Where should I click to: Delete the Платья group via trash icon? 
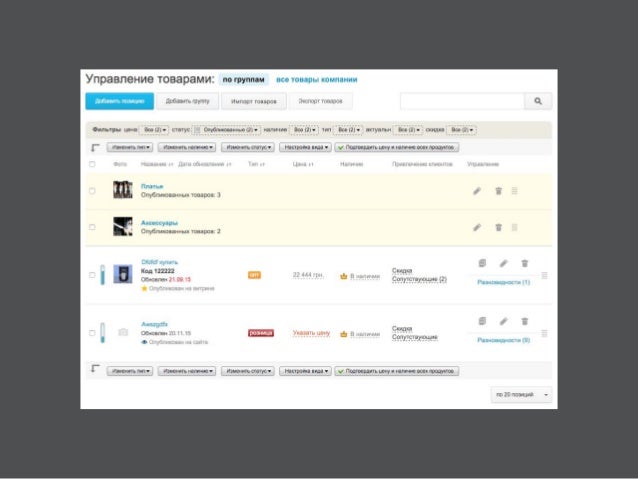pyautogui.click(x=498, y=191)
